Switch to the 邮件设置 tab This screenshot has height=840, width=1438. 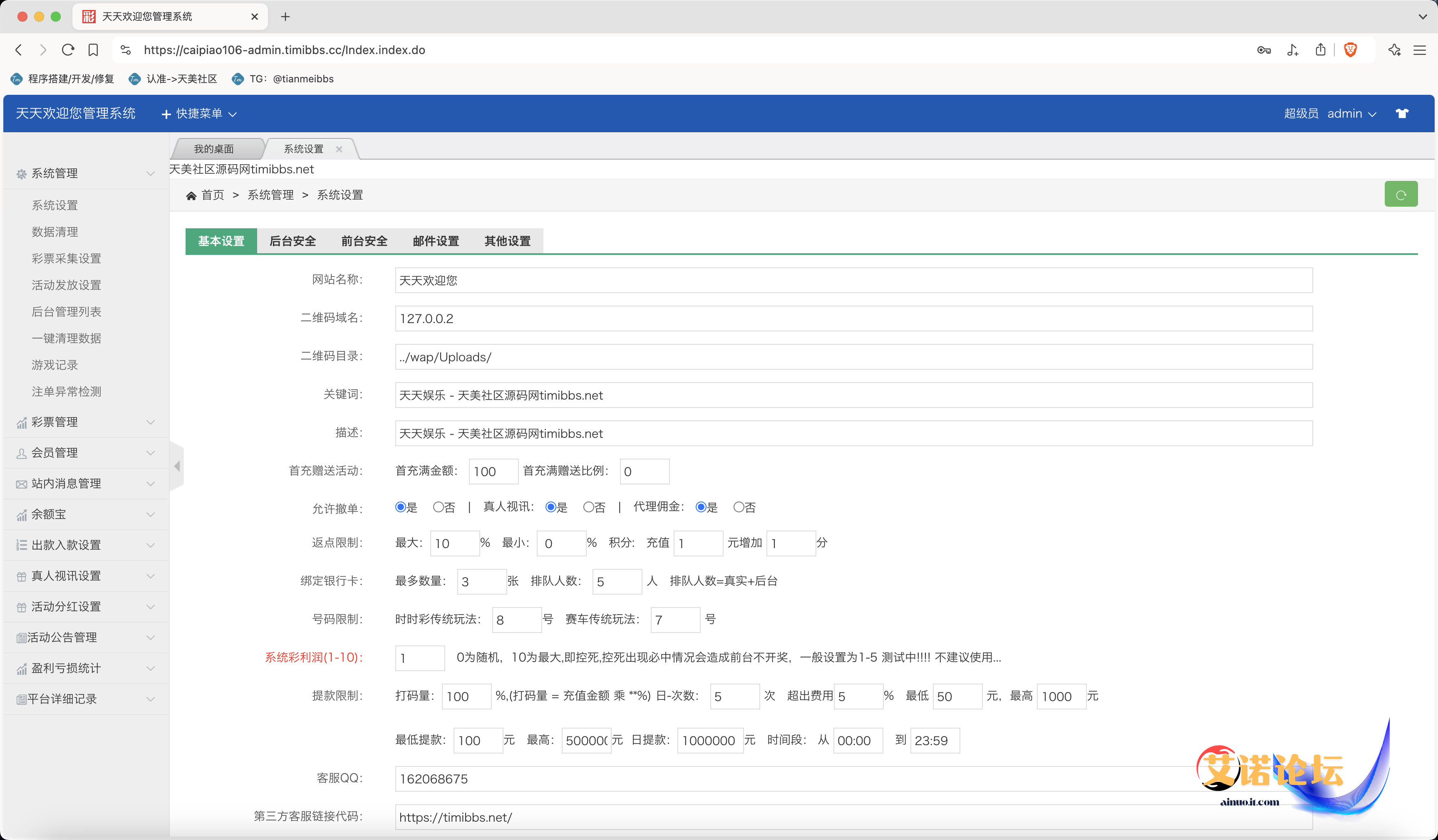(436, 241)
